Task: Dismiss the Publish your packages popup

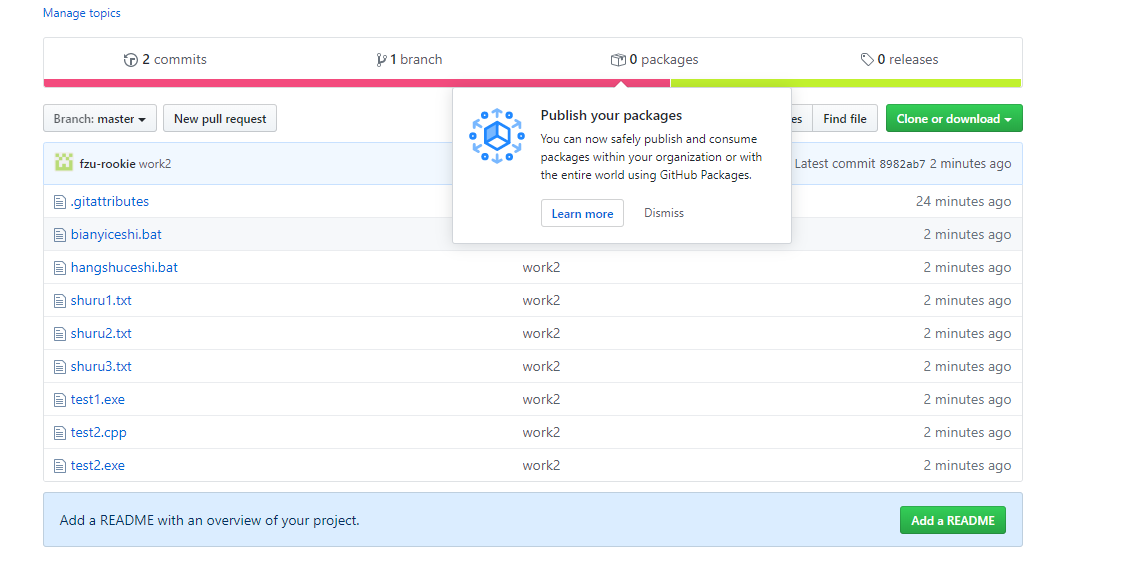Action: (664, 213)
